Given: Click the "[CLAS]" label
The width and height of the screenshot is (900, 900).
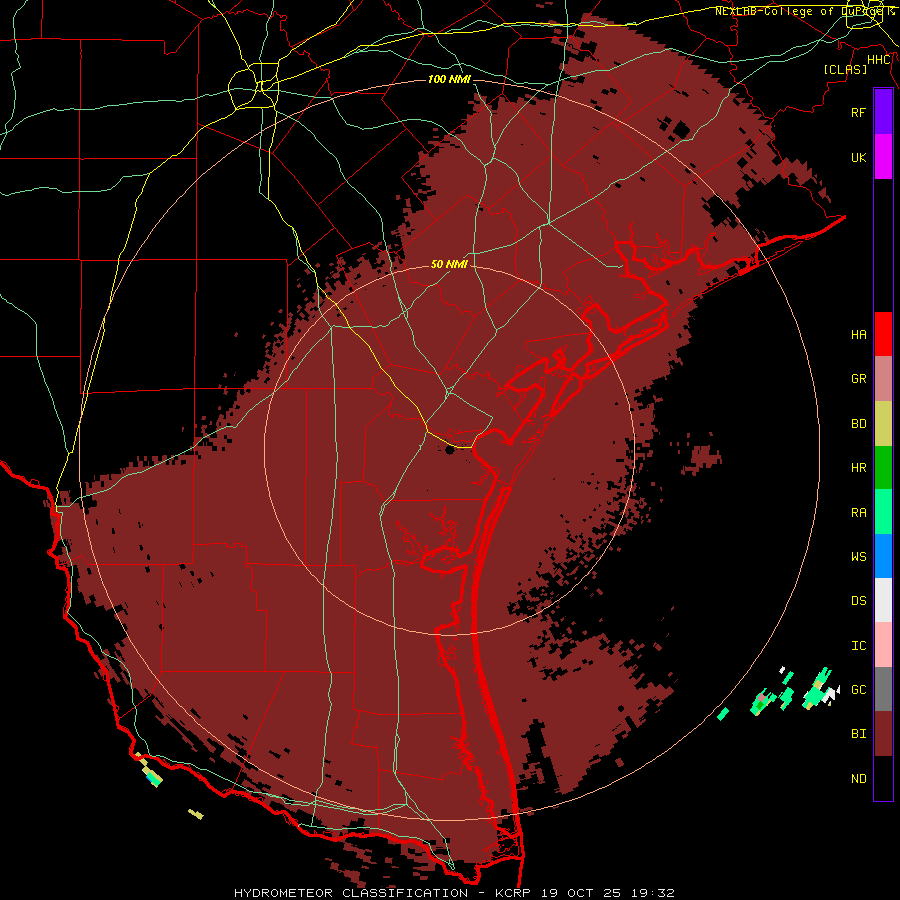Looking at the screenshot, I should click(x=845, y=69).
